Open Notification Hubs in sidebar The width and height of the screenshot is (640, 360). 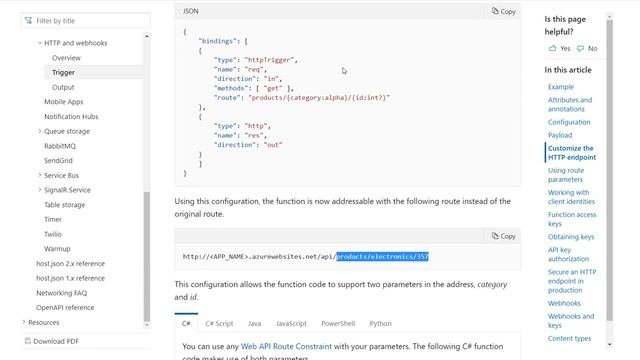[71, 116]
